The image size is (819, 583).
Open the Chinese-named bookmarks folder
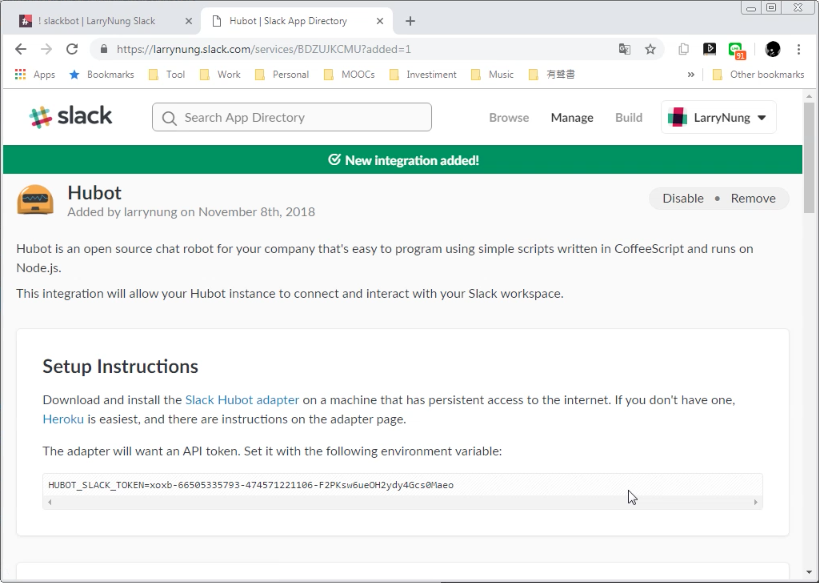(552, 74)
